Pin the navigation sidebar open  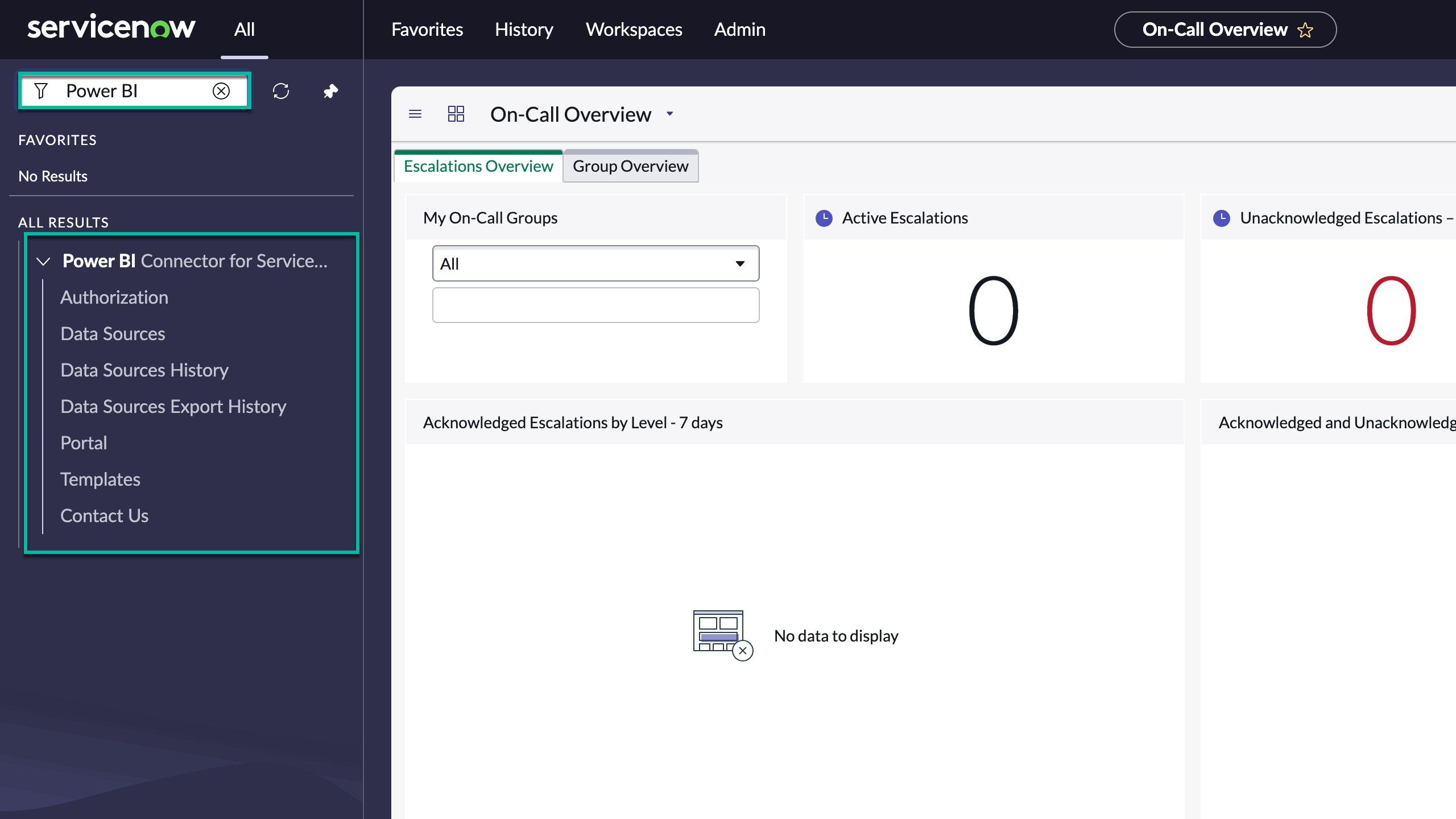[330, 91]
